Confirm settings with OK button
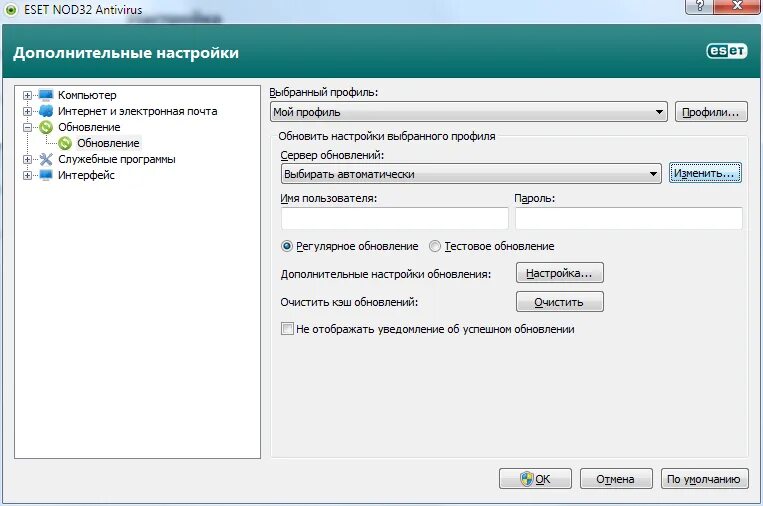This screenshot has width=763, height=506. click(x=535, y=479)
